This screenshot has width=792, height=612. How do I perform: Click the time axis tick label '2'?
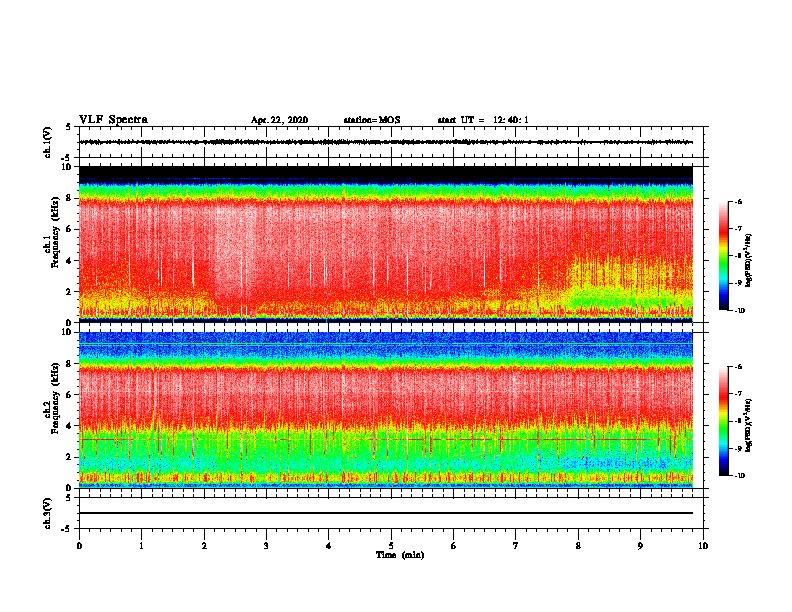pyautogui.click(x=204, y=546)
